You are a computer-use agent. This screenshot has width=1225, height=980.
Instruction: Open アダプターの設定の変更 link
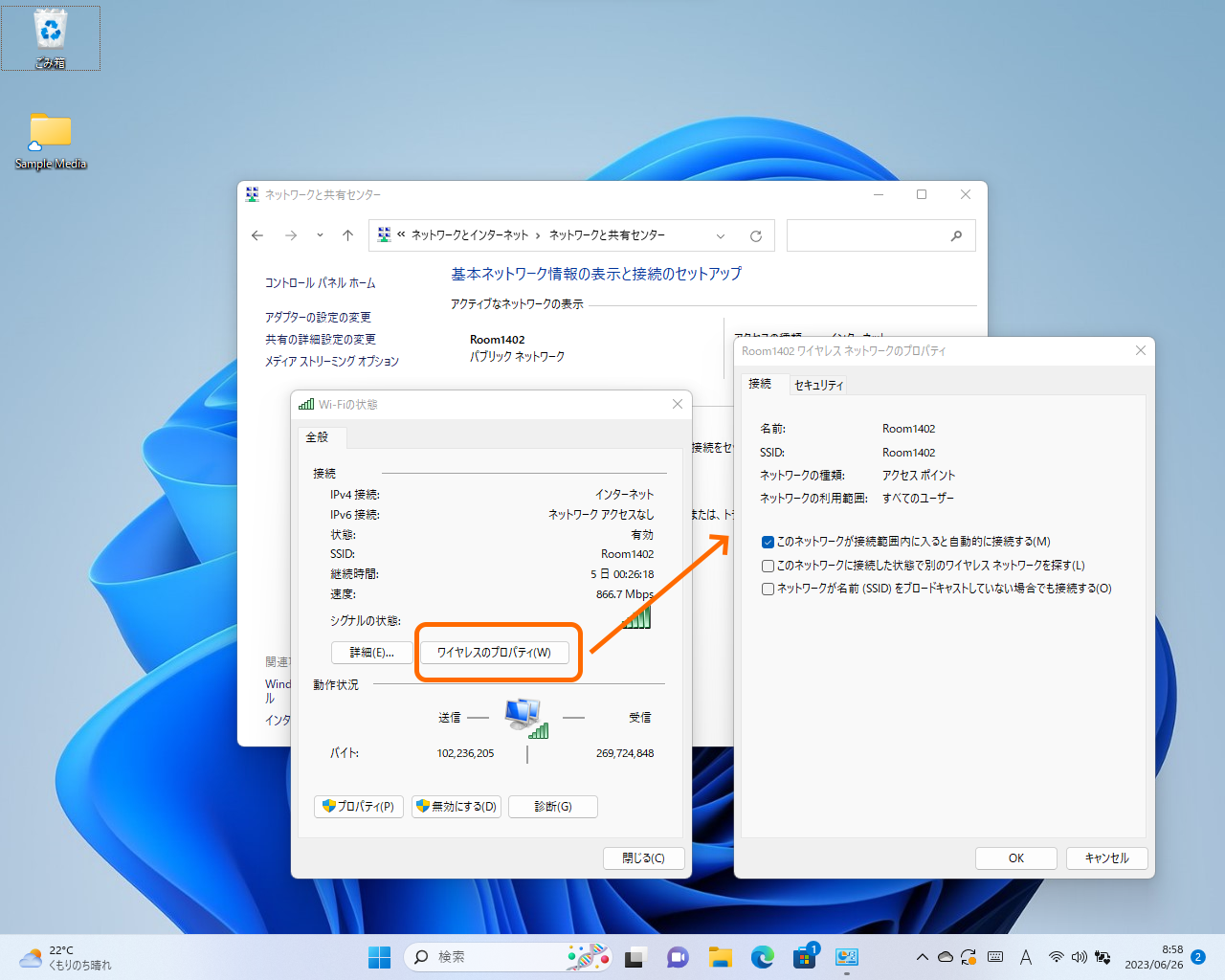point(316,317)
